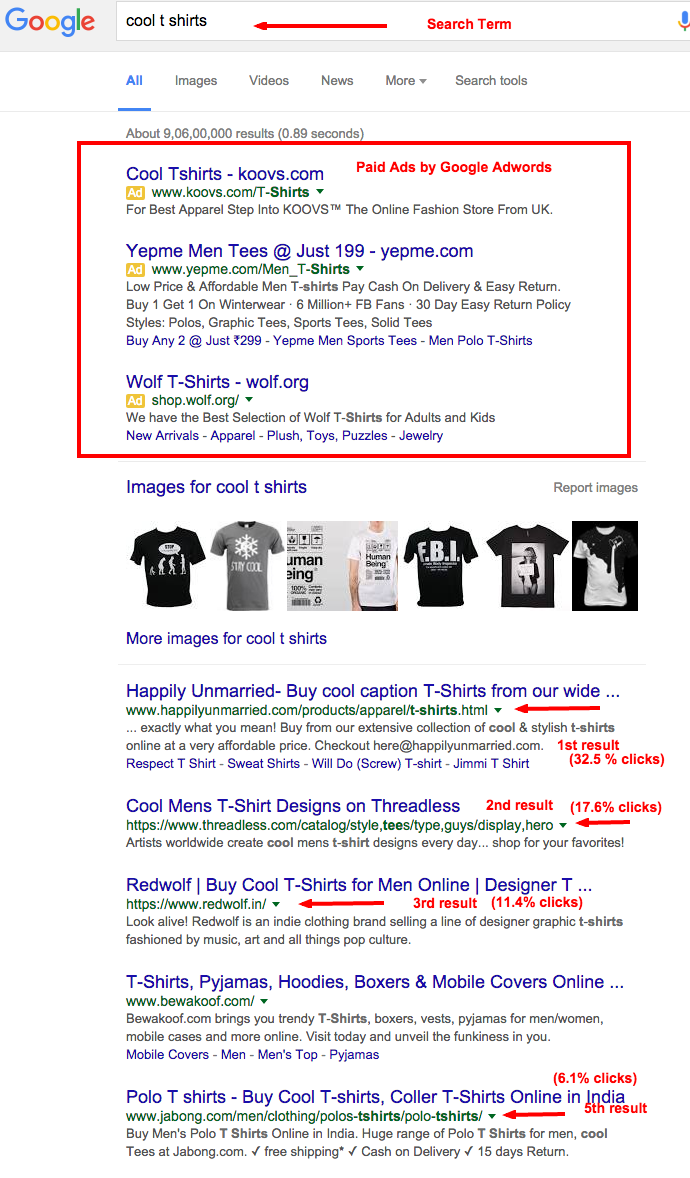Expand the koovs.com ad URL dropdown arrow
Screen dimensions: 690x1178
[x=320, y=192]
